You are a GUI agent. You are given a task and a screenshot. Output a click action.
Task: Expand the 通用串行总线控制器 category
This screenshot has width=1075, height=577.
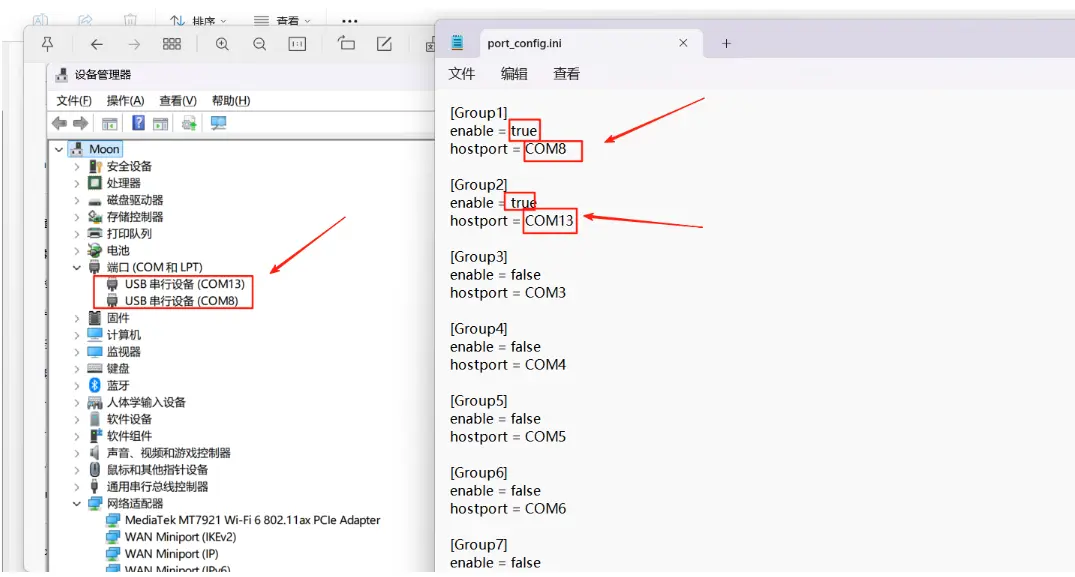77,487
